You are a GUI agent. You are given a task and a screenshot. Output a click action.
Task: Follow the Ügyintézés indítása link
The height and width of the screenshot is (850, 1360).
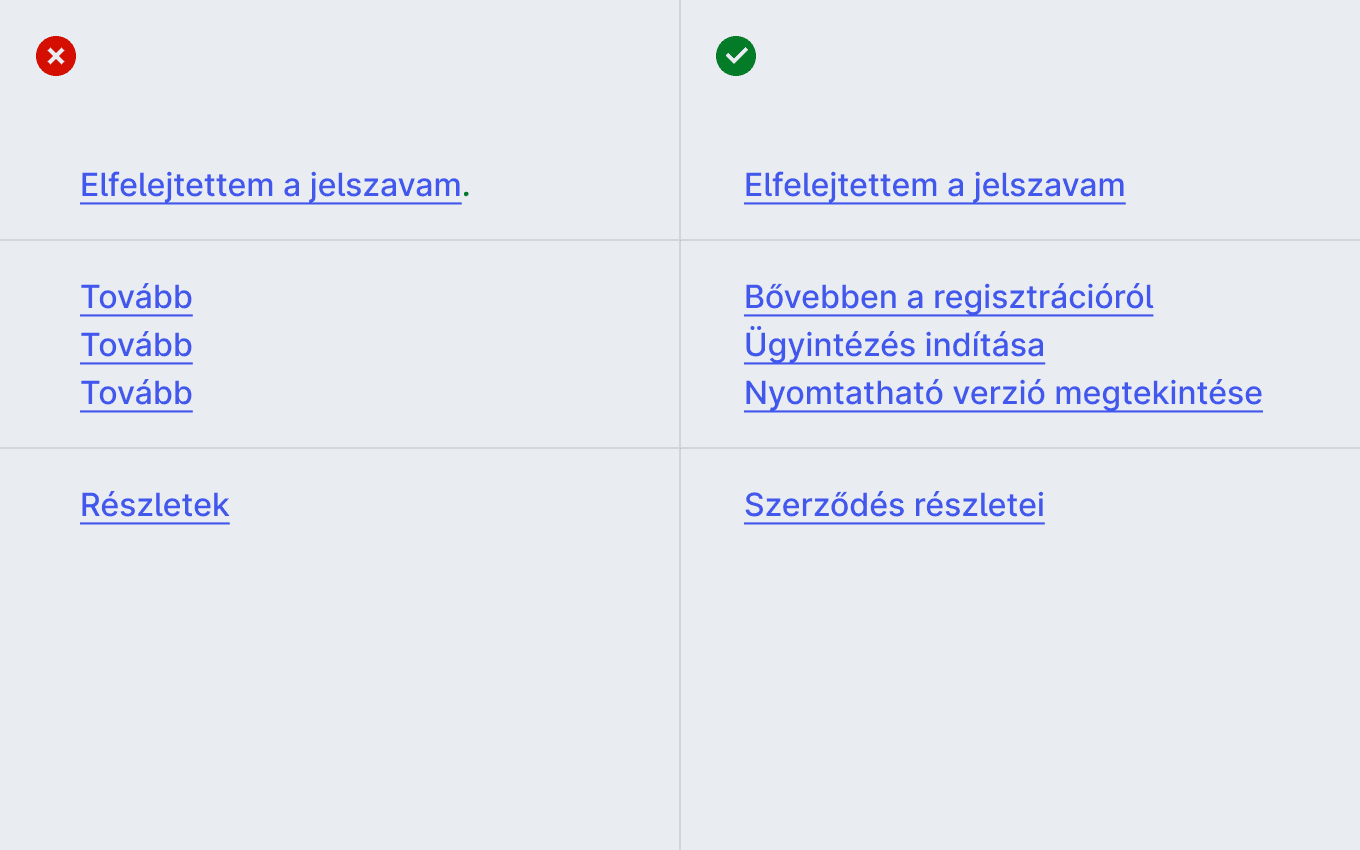[x=894, y=345]
